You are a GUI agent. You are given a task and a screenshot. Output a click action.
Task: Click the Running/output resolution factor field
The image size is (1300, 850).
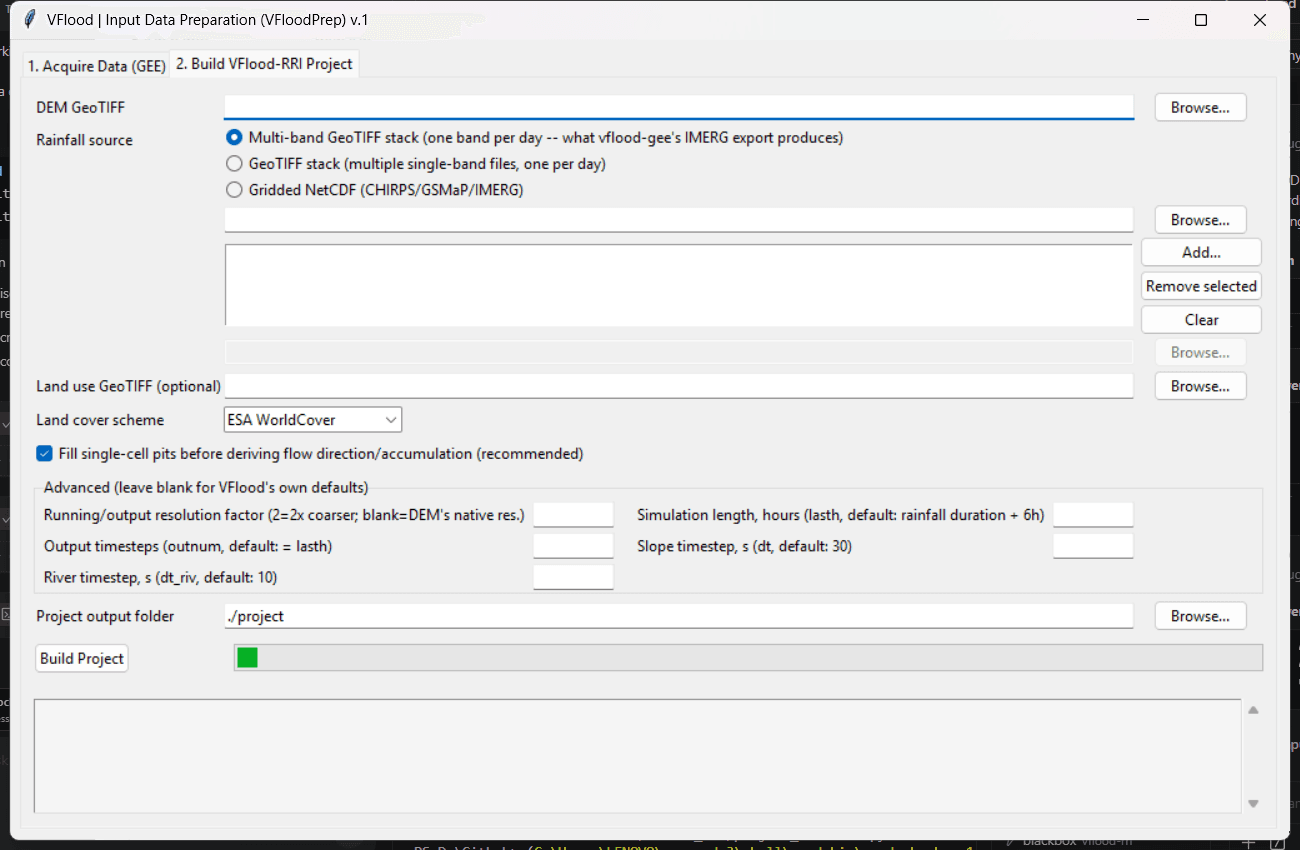click(573, 515)
